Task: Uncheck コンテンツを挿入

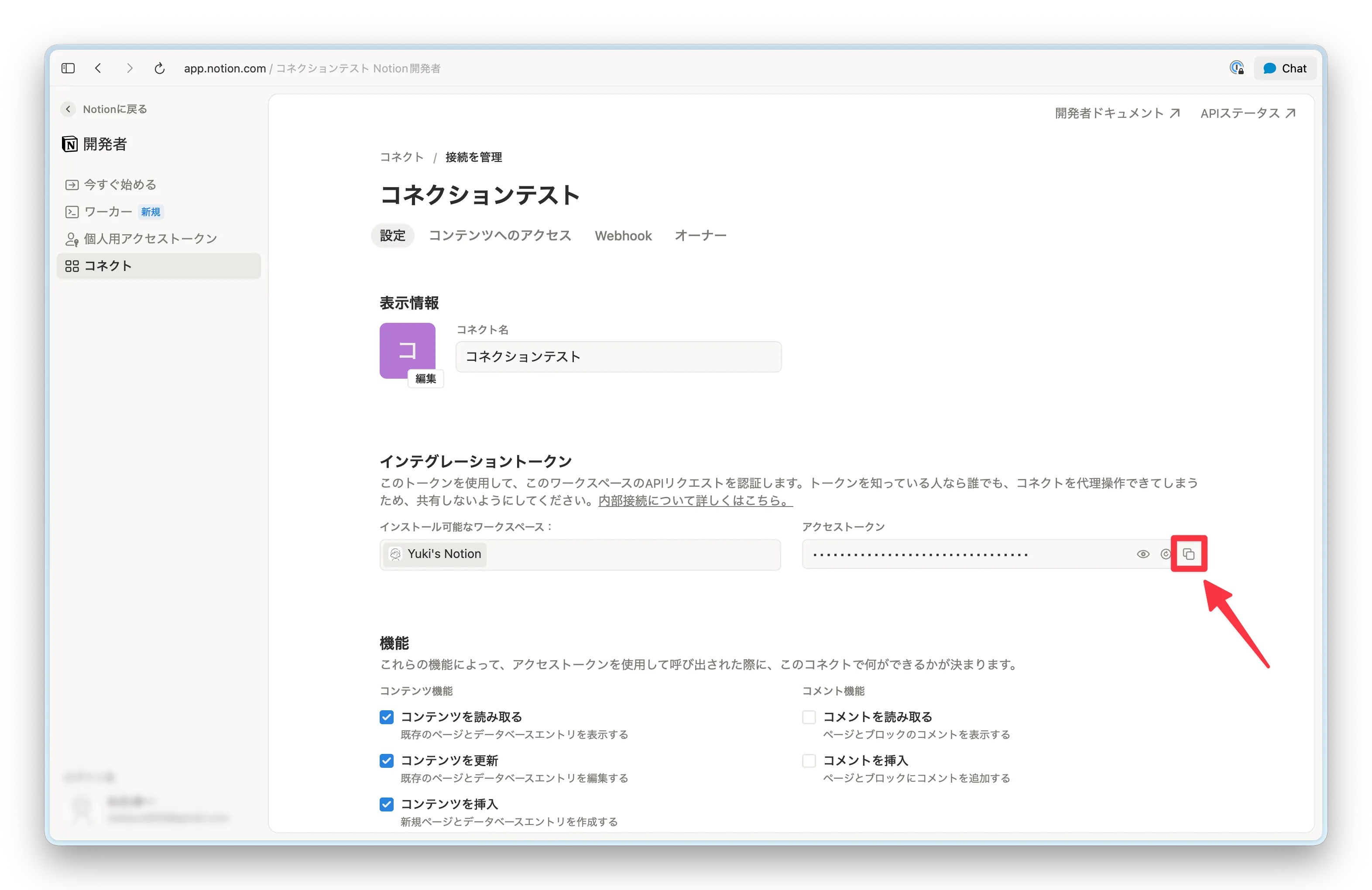Action: (x=386, y=804)
